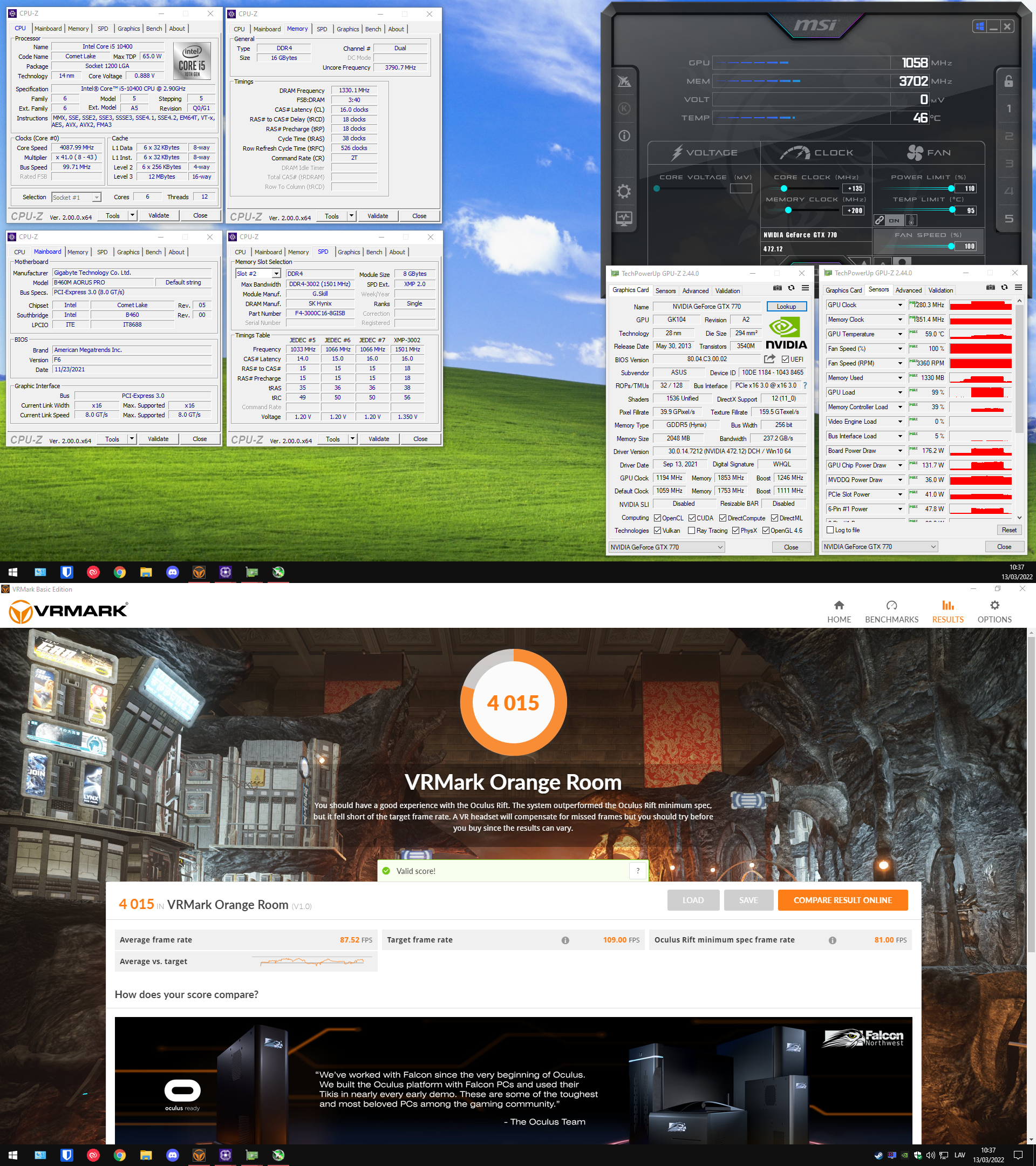Toggle the fan auto ON button in Afterburner
The height and width of the screenshot is (1166, 1036).
click(894, 220)
